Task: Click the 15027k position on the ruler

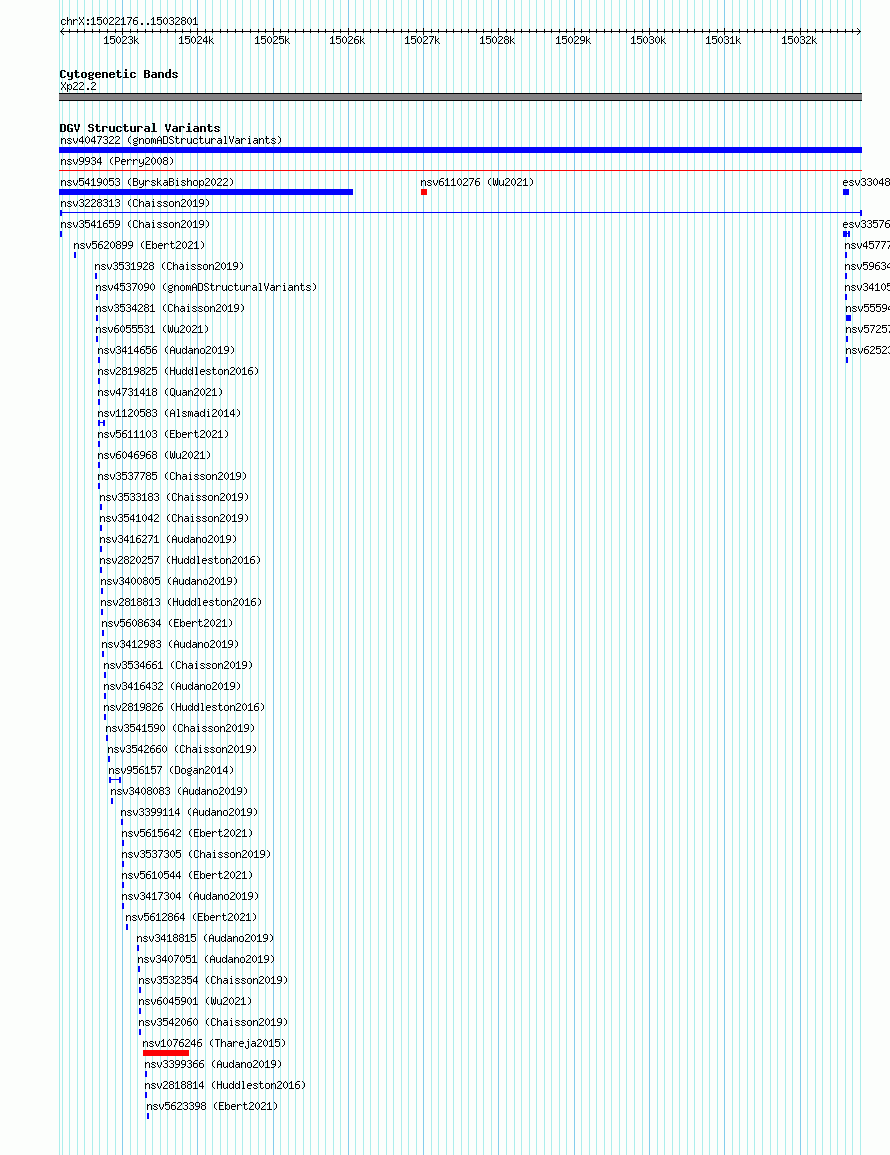Action: coord(422,41)
